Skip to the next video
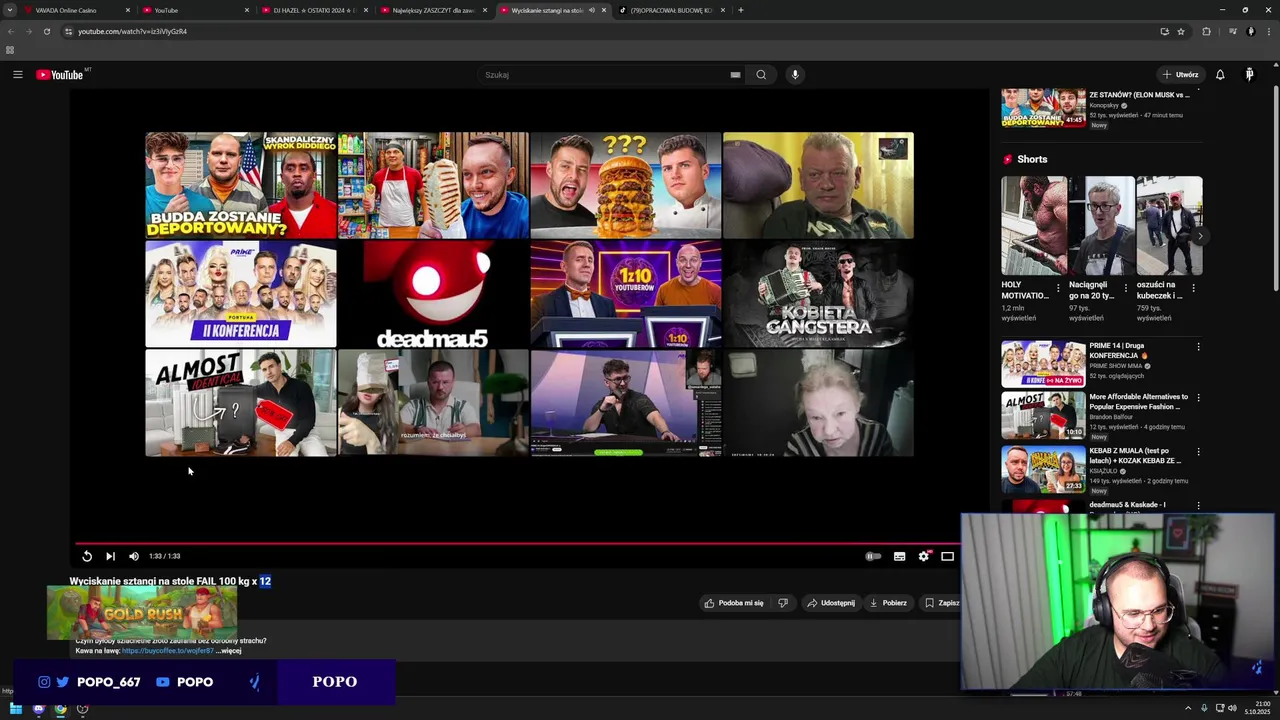 (110, 556)
